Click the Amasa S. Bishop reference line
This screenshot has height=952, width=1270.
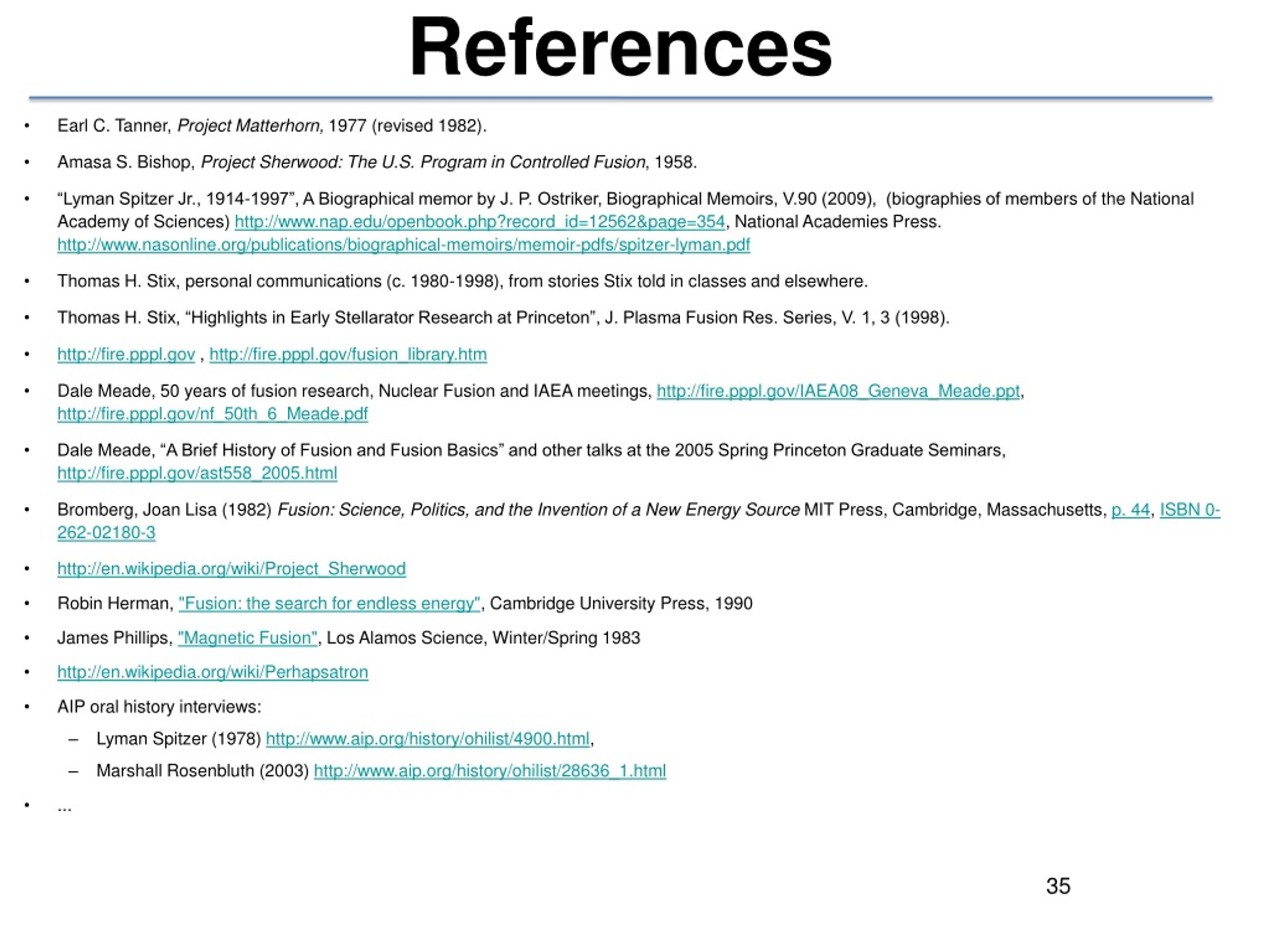(377, 163)
